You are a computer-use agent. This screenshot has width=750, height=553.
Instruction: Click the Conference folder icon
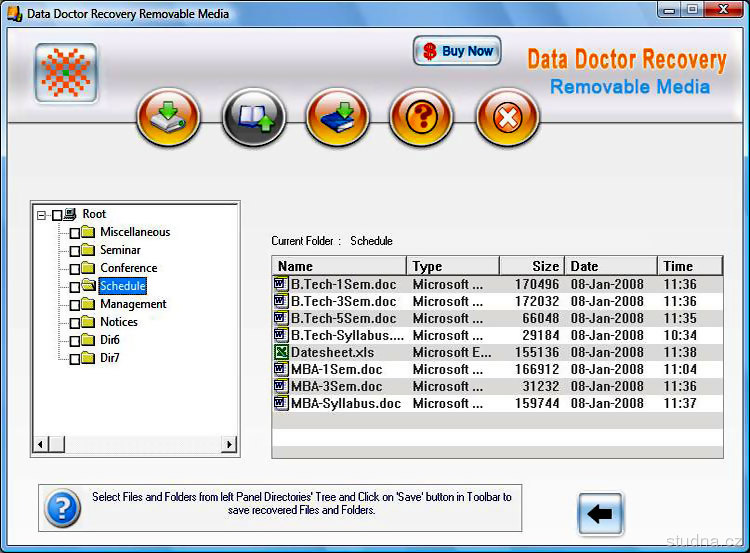click(x=88, y=268)
